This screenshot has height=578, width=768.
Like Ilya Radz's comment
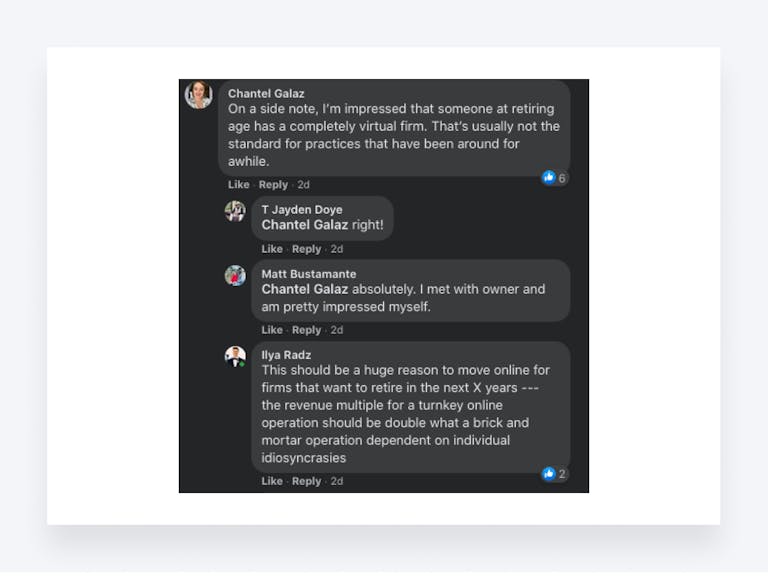(272, 481)
